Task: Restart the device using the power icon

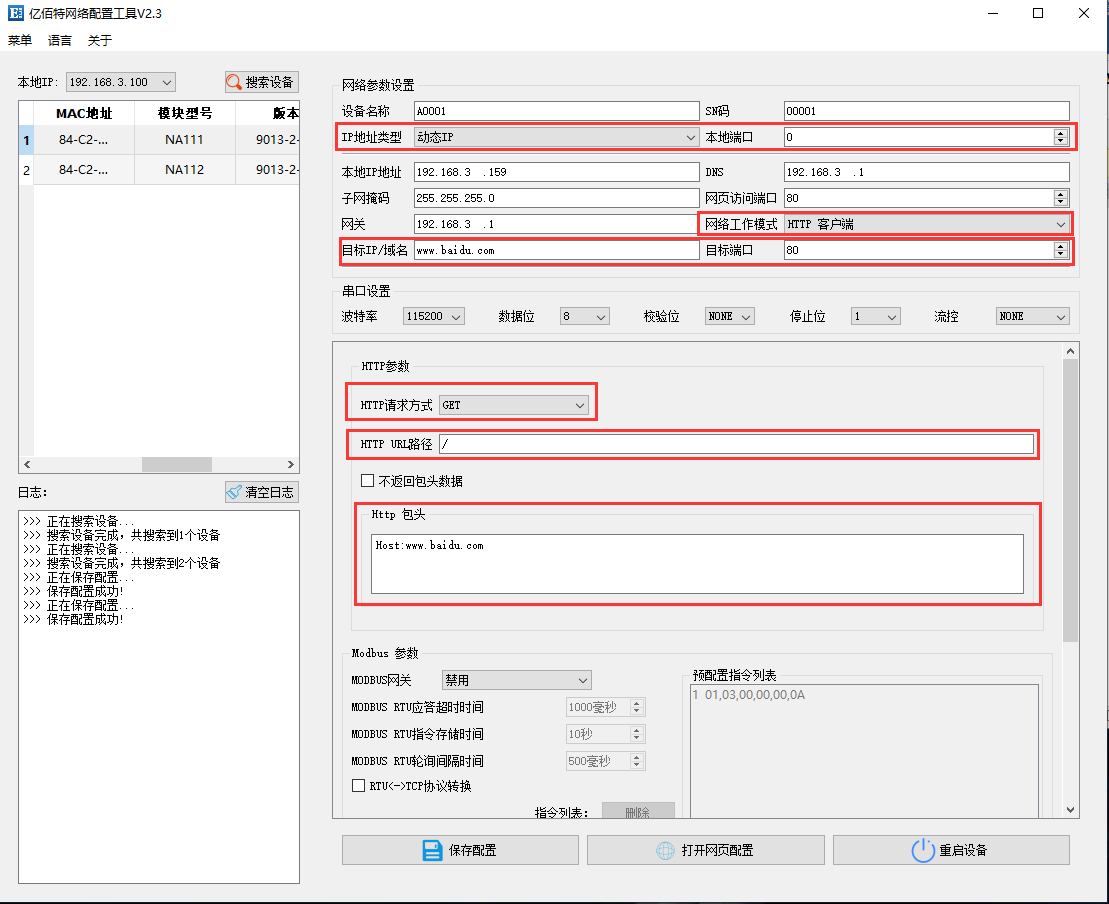Action: [x=924, y=849]
